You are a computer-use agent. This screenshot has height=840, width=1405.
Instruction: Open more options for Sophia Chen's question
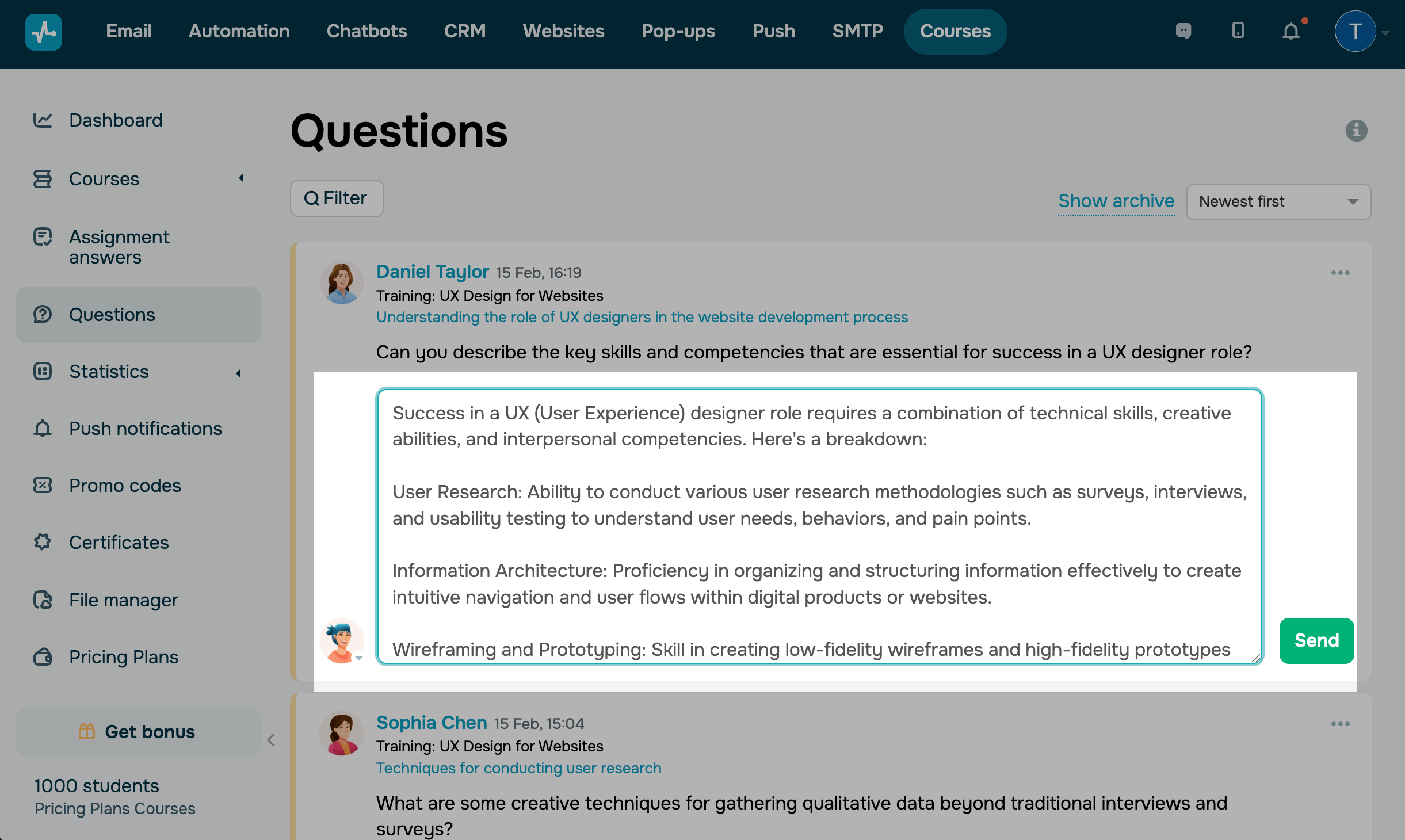(x=1340, y=724)
